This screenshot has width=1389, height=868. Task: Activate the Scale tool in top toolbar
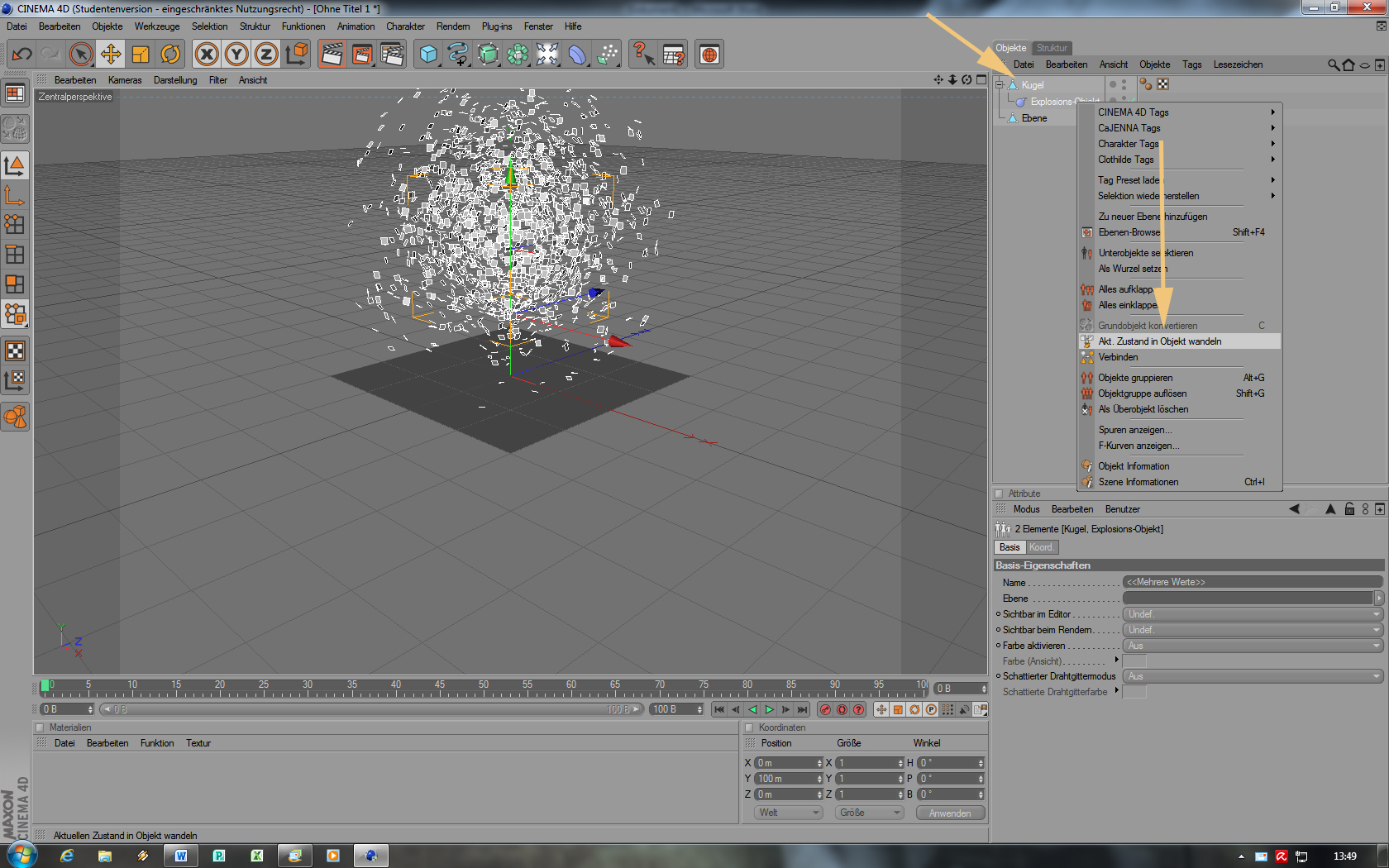pyautogui.click(x=141, y=55)
